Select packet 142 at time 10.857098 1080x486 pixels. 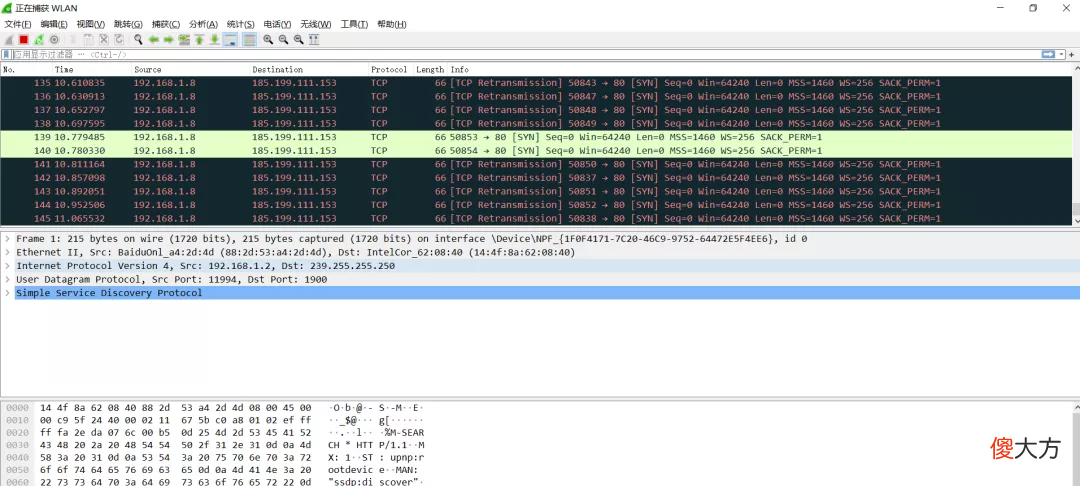click(x=536, y=178)
